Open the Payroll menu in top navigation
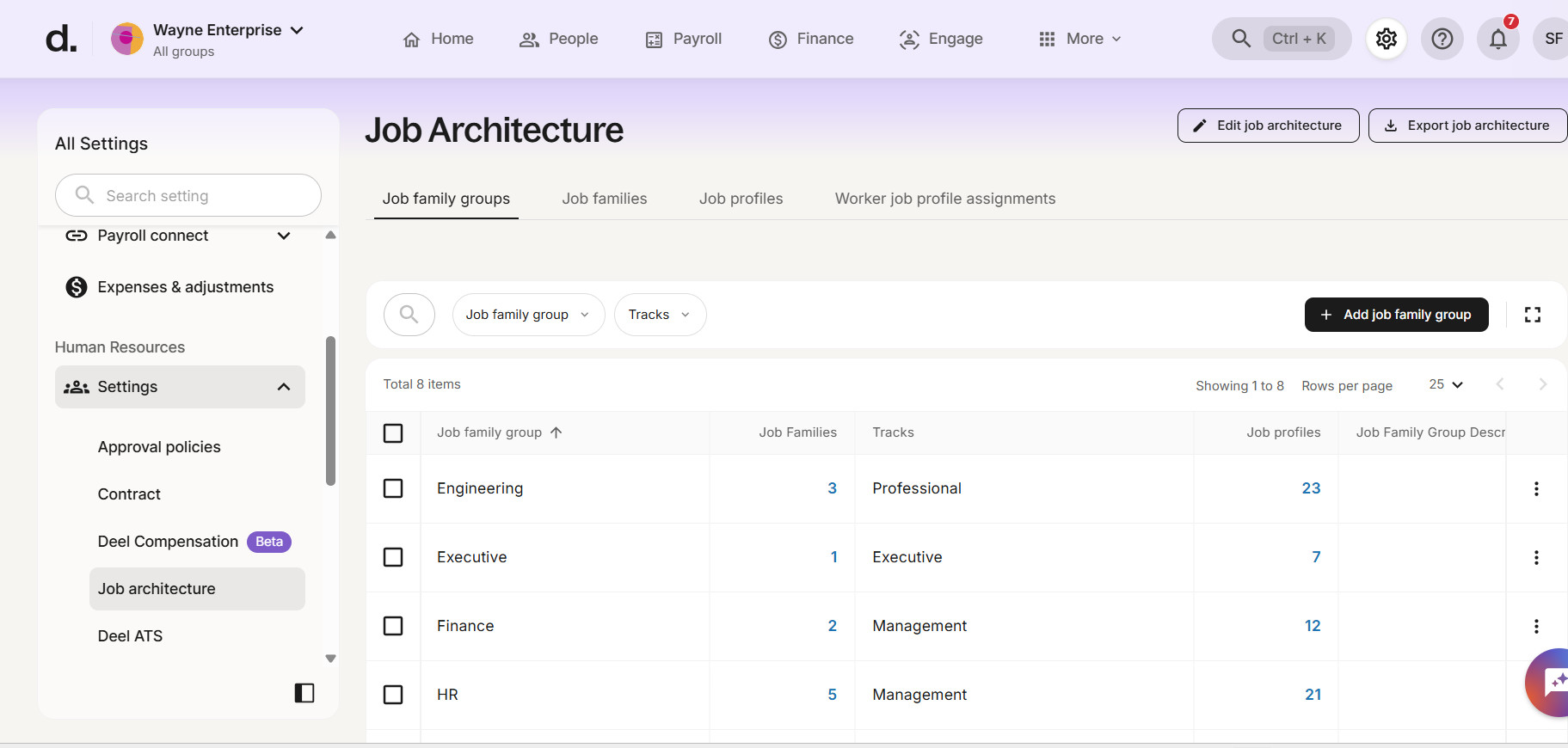Image resolution: width=1568 pixels, height=748 pixels. tap(684, 39)
